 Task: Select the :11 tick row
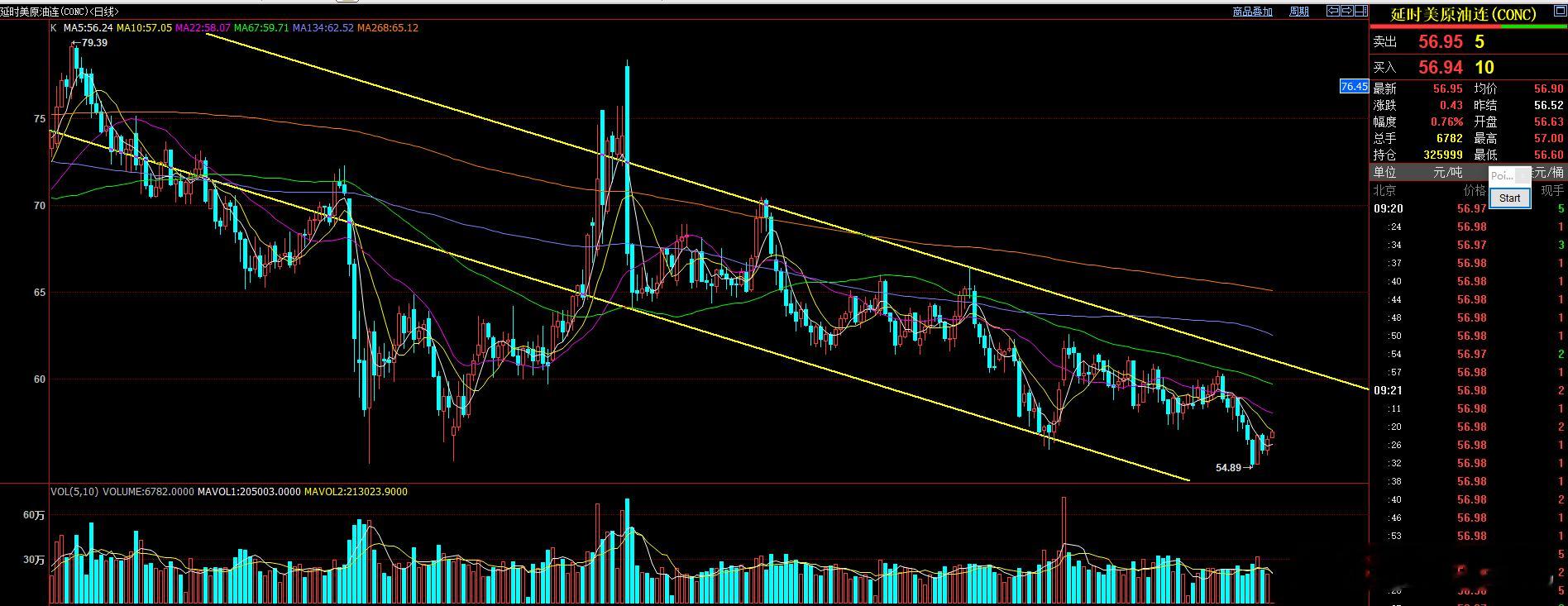tap(1469, 408)
